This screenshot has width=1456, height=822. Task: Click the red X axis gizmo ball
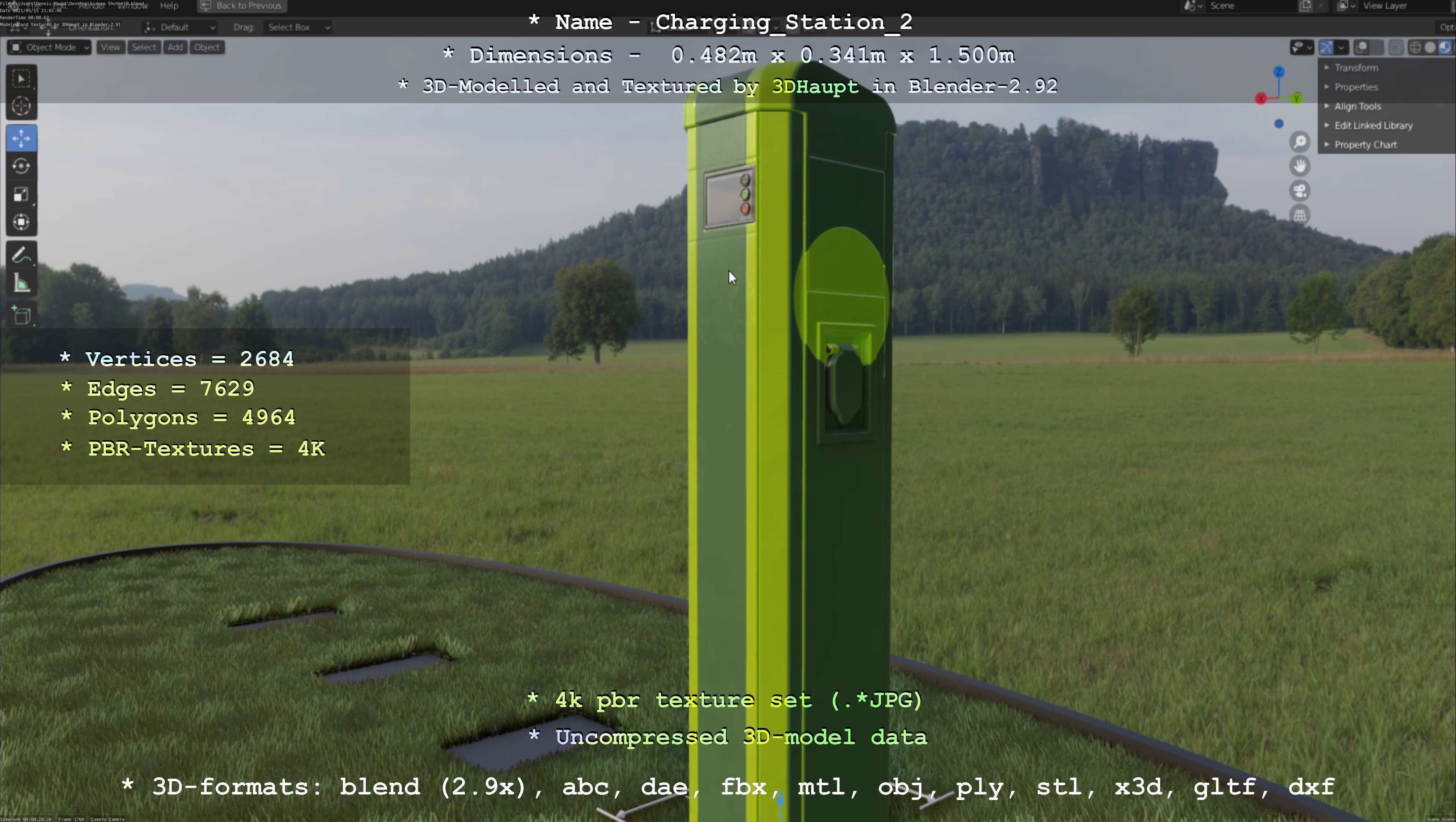(1260, 99)
